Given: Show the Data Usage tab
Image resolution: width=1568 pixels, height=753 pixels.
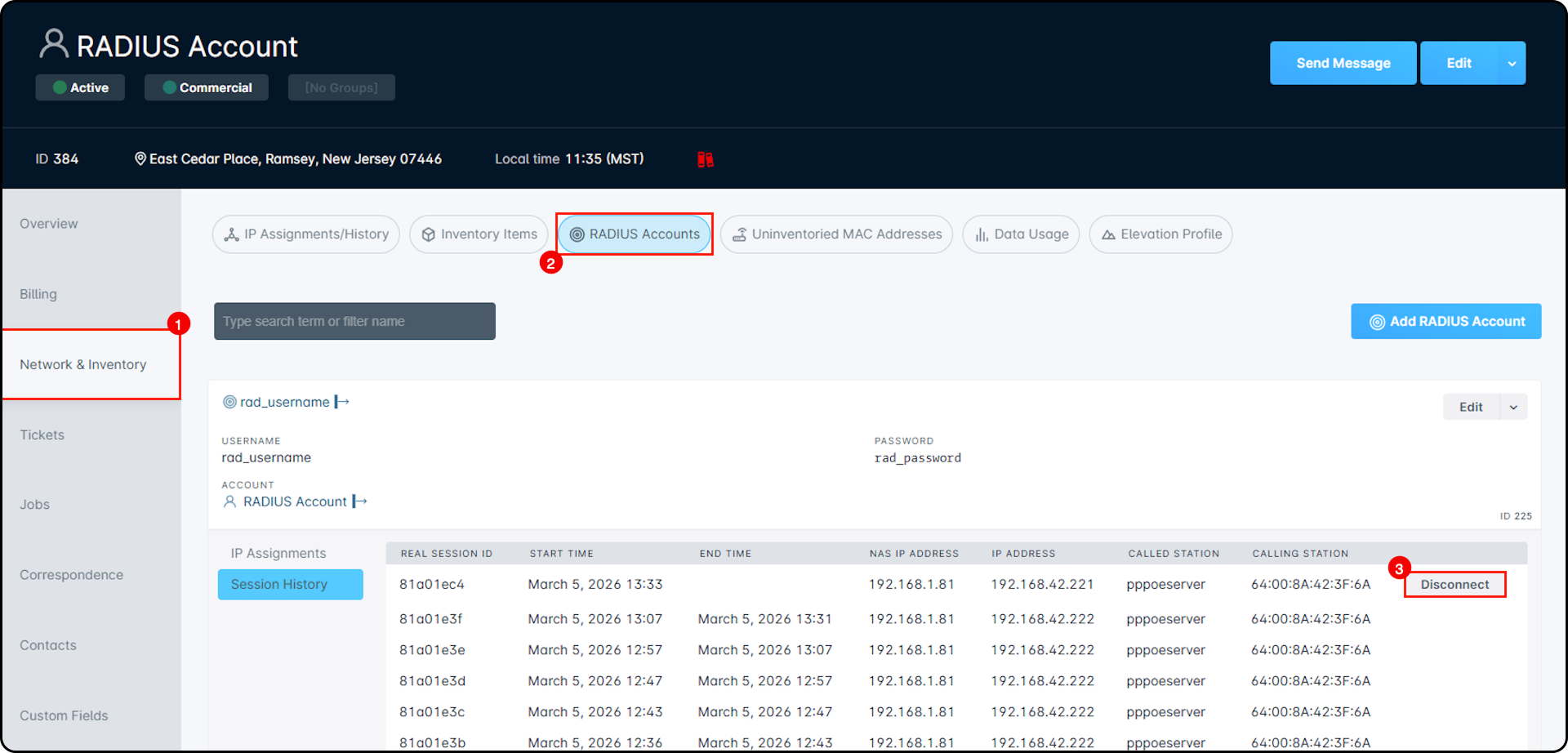Looking at the screenshot, I should click(1021, 234).
